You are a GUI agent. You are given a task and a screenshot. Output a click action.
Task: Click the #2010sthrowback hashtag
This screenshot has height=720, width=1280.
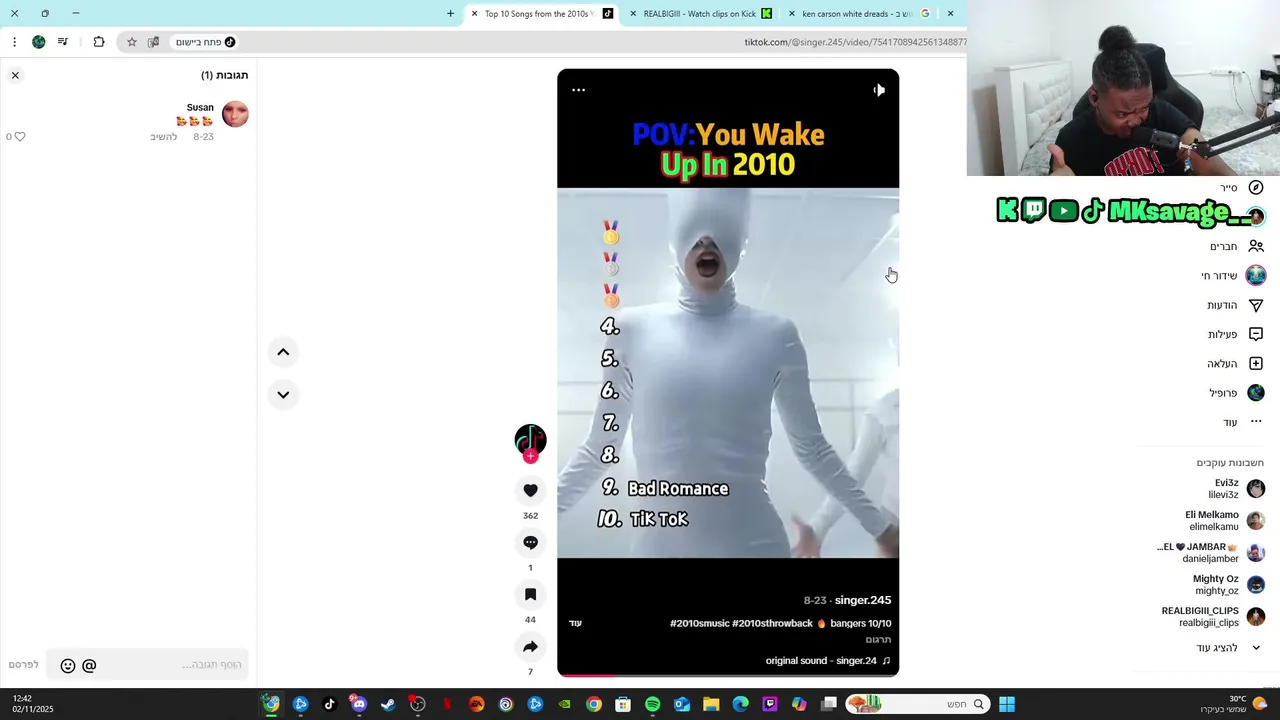point(772,623)
